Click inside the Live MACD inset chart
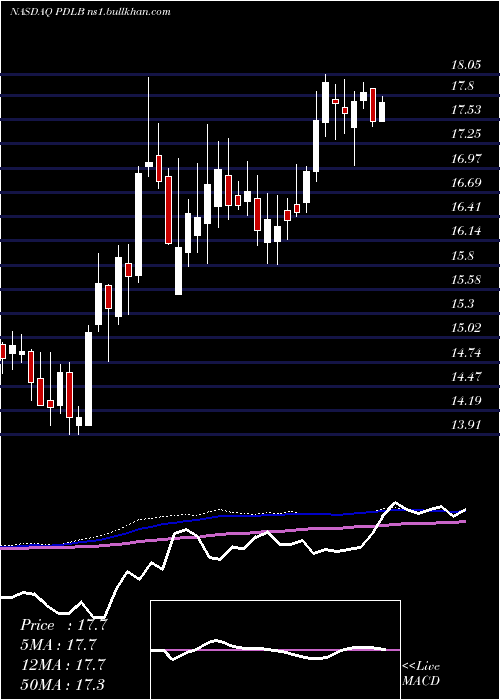The width and height of the screenshot is (500, 700). [275, 650]
